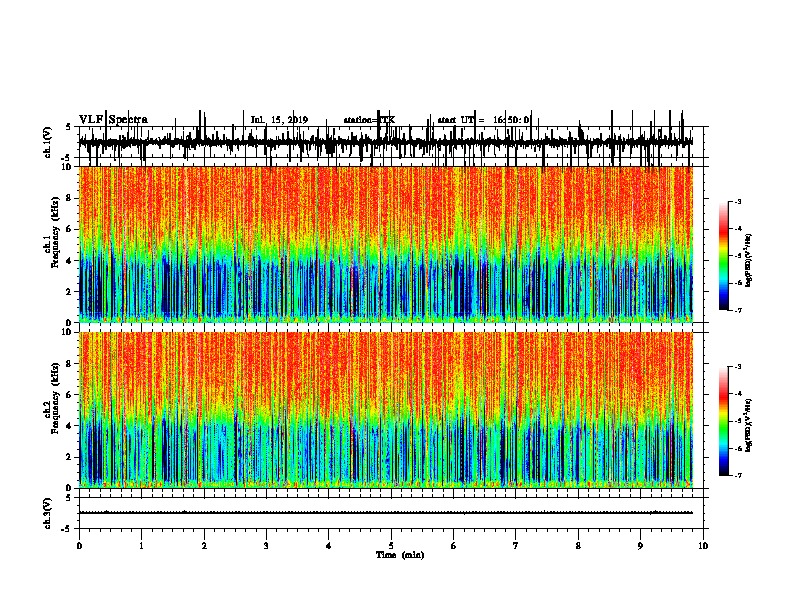Click the 'VLF Spectra' plot title

click(x=113, y=120)
